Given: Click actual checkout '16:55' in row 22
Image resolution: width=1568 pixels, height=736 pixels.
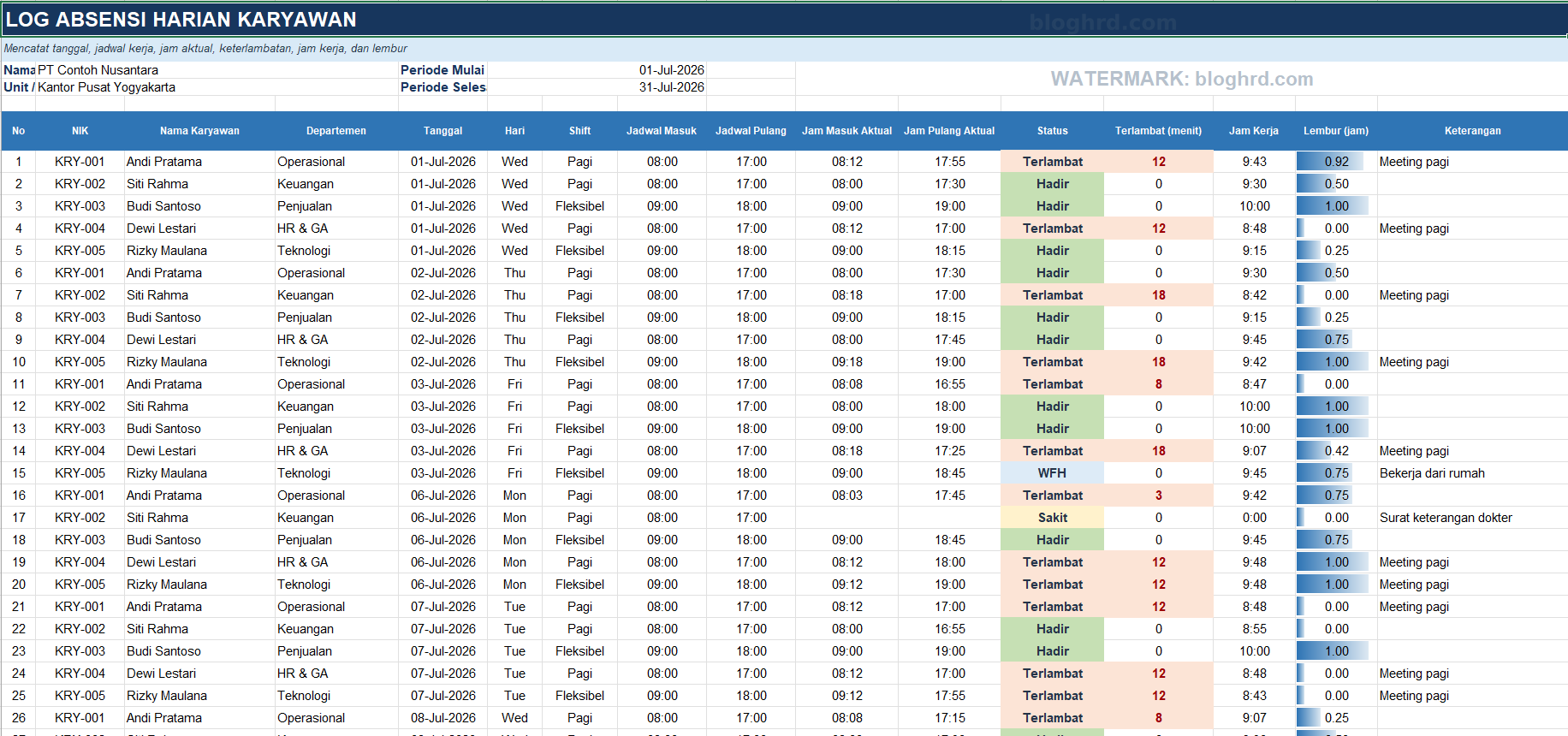Looking at the screenshot, I should click(949, 629).
